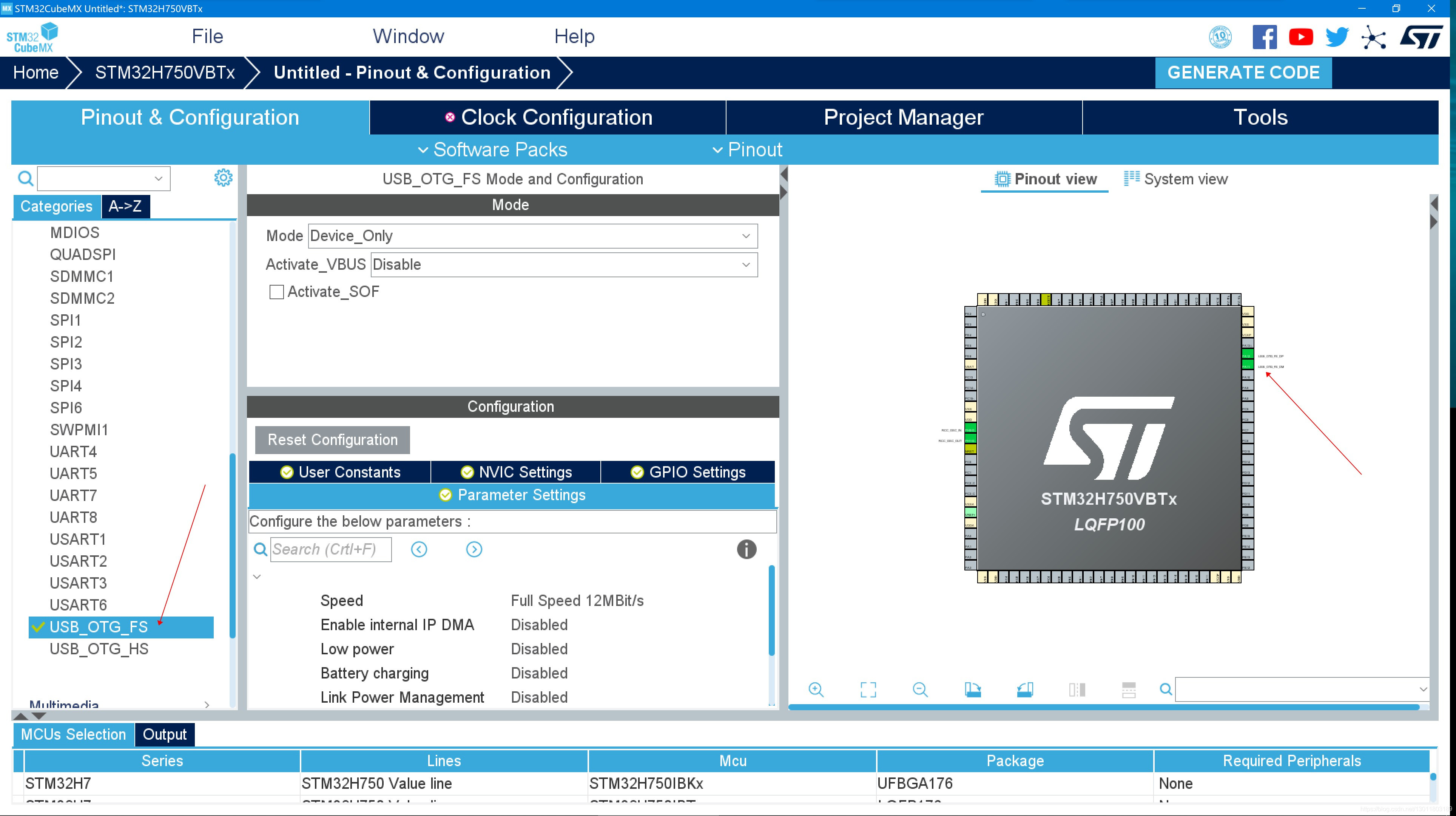
Task: Click the vertical flip split view icon
Action: [1077, 689]
